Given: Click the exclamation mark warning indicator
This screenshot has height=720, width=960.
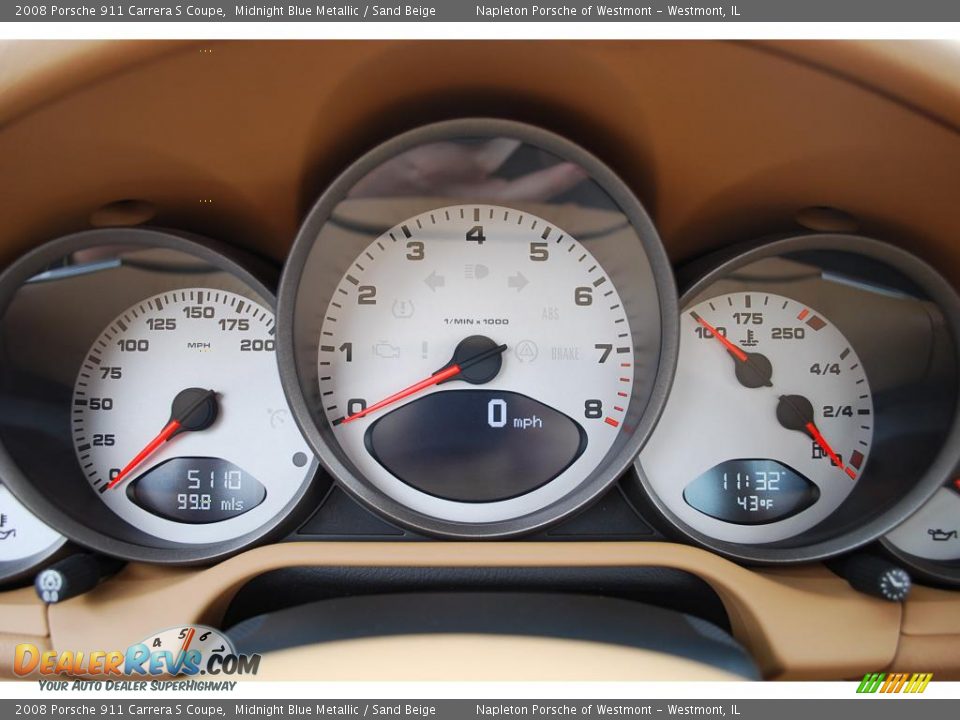Looking at the screenshot, I should click(x=424, y=350).
